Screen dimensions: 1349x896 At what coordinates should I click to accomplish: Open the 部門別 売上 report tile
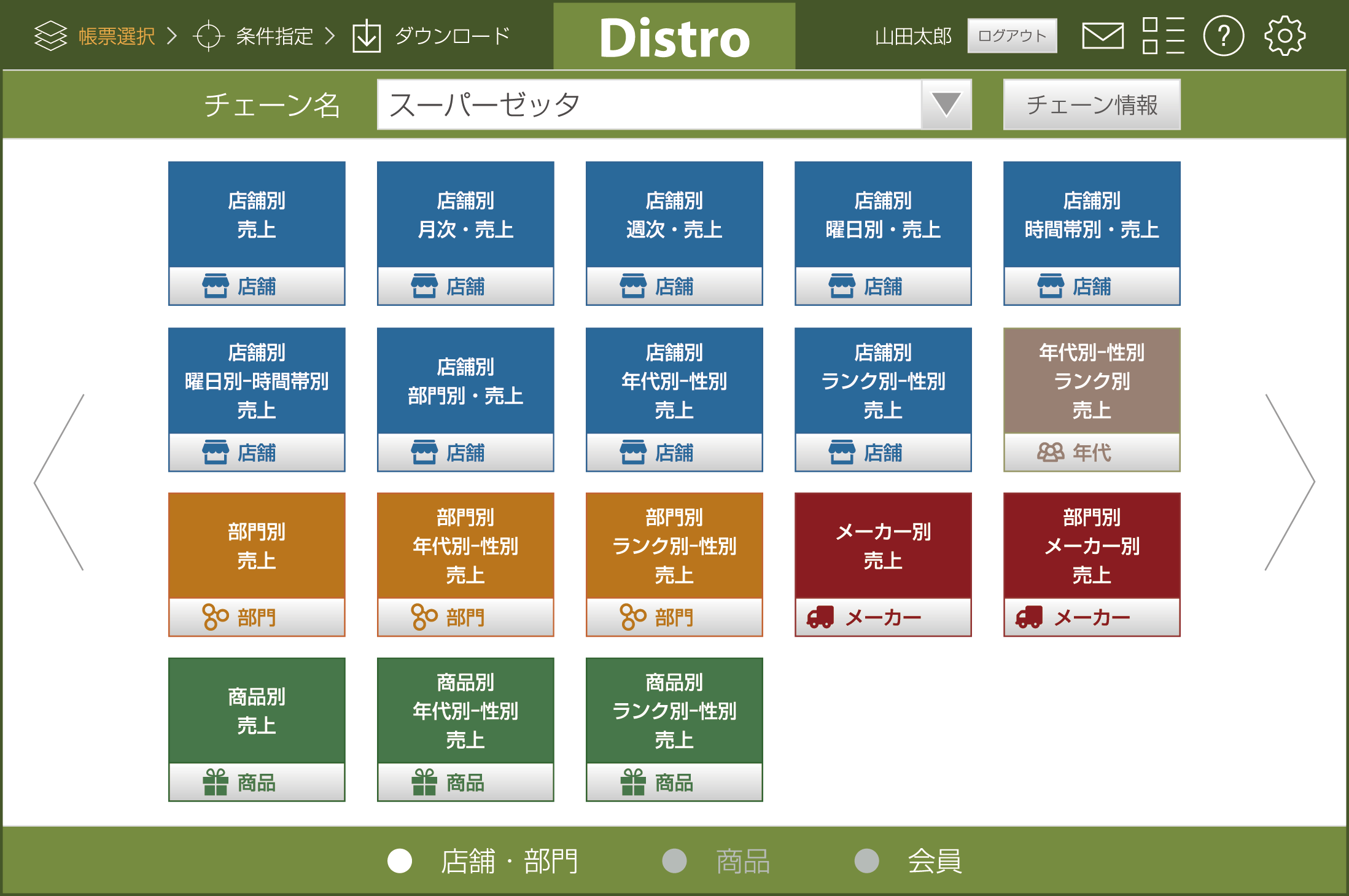pos(257,564)
